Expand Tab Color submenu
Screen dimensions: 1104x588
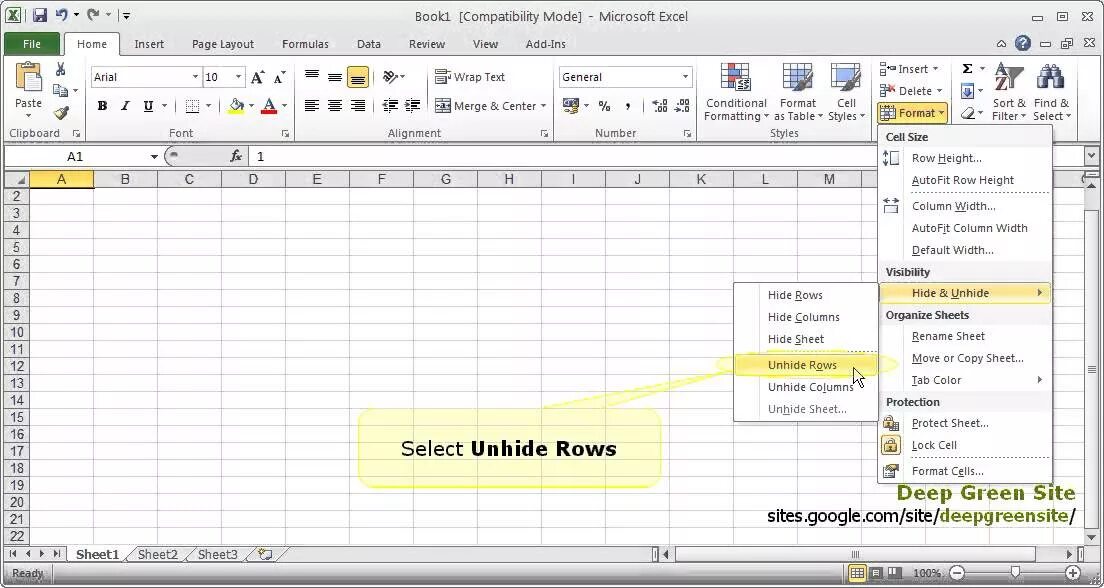click(x=965, y=380)
